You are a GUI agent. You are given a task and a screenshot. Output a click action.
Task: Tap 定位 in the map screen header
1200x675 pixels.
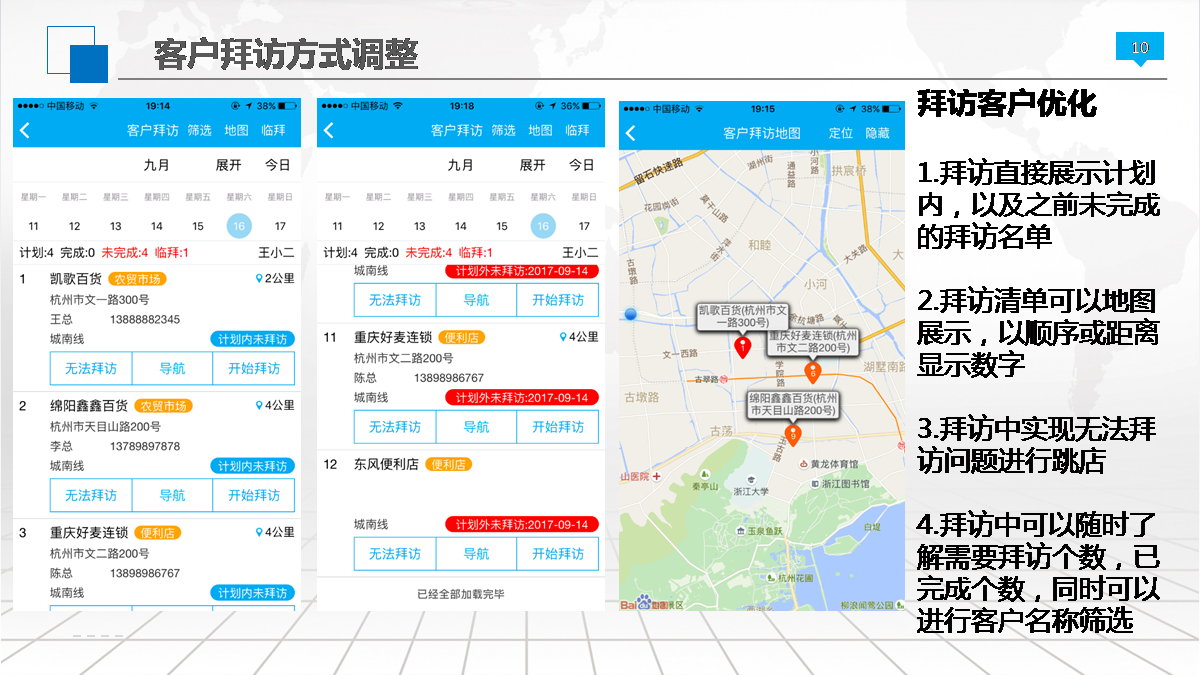click(x=841, y=133)
